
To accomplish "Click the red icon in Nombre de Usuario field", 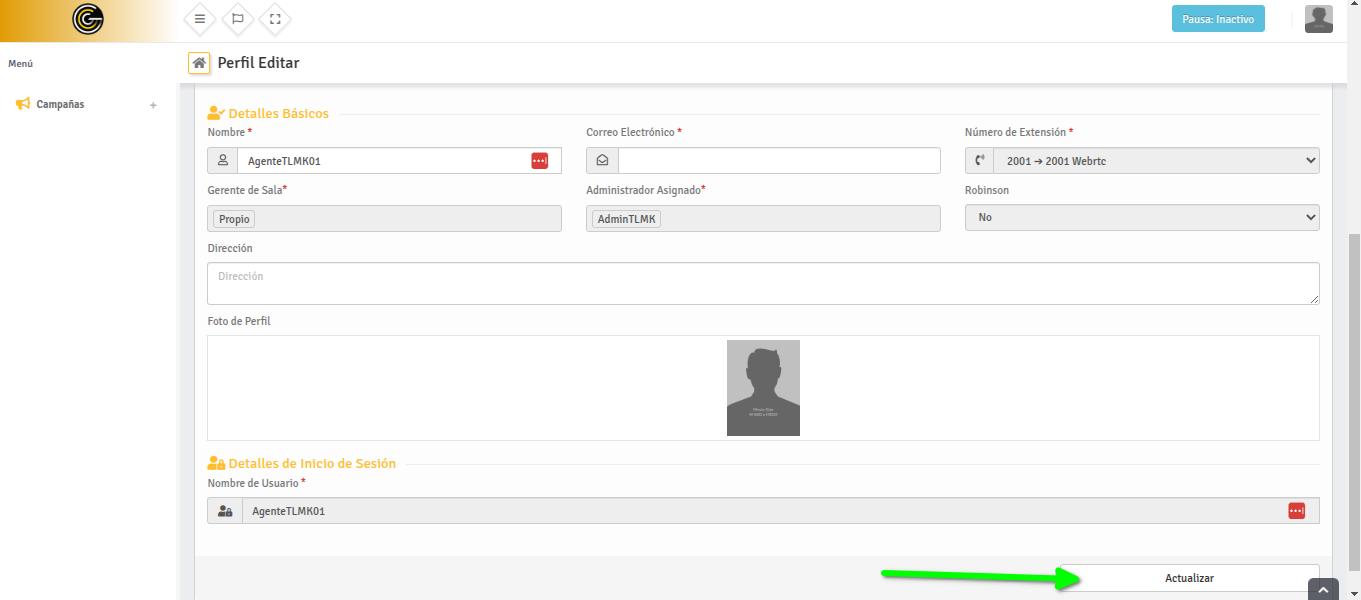I will click(1296, 511).
